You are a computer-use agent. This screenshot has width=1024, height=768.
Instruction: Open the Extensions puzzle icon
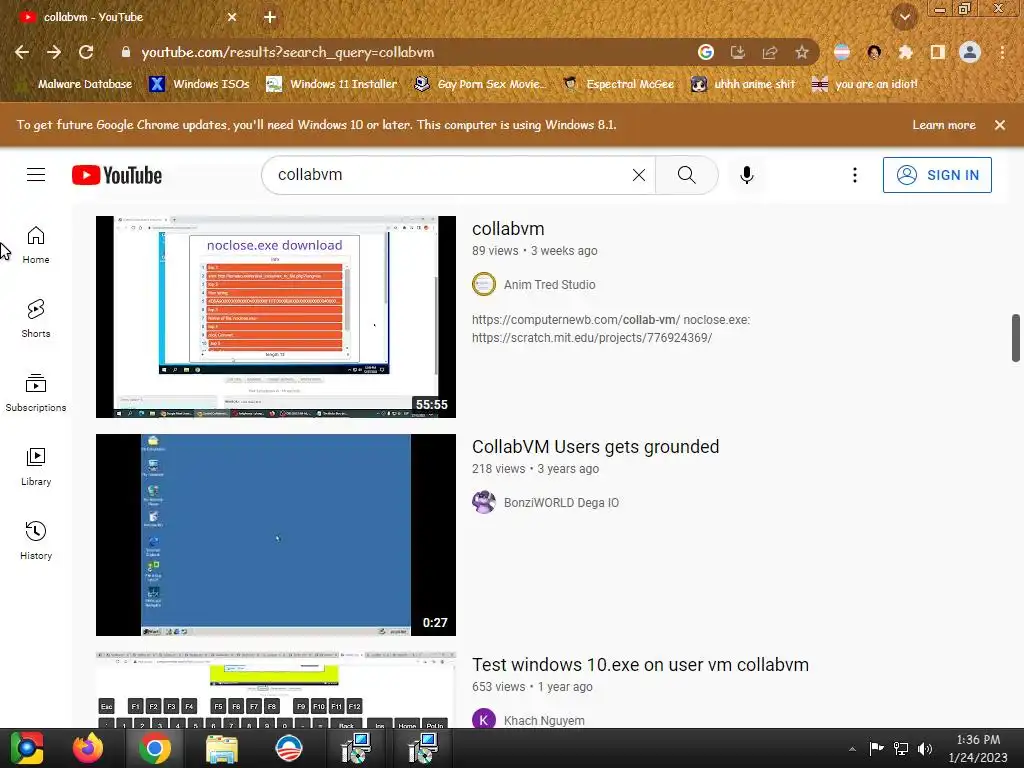tap(905, 52)
